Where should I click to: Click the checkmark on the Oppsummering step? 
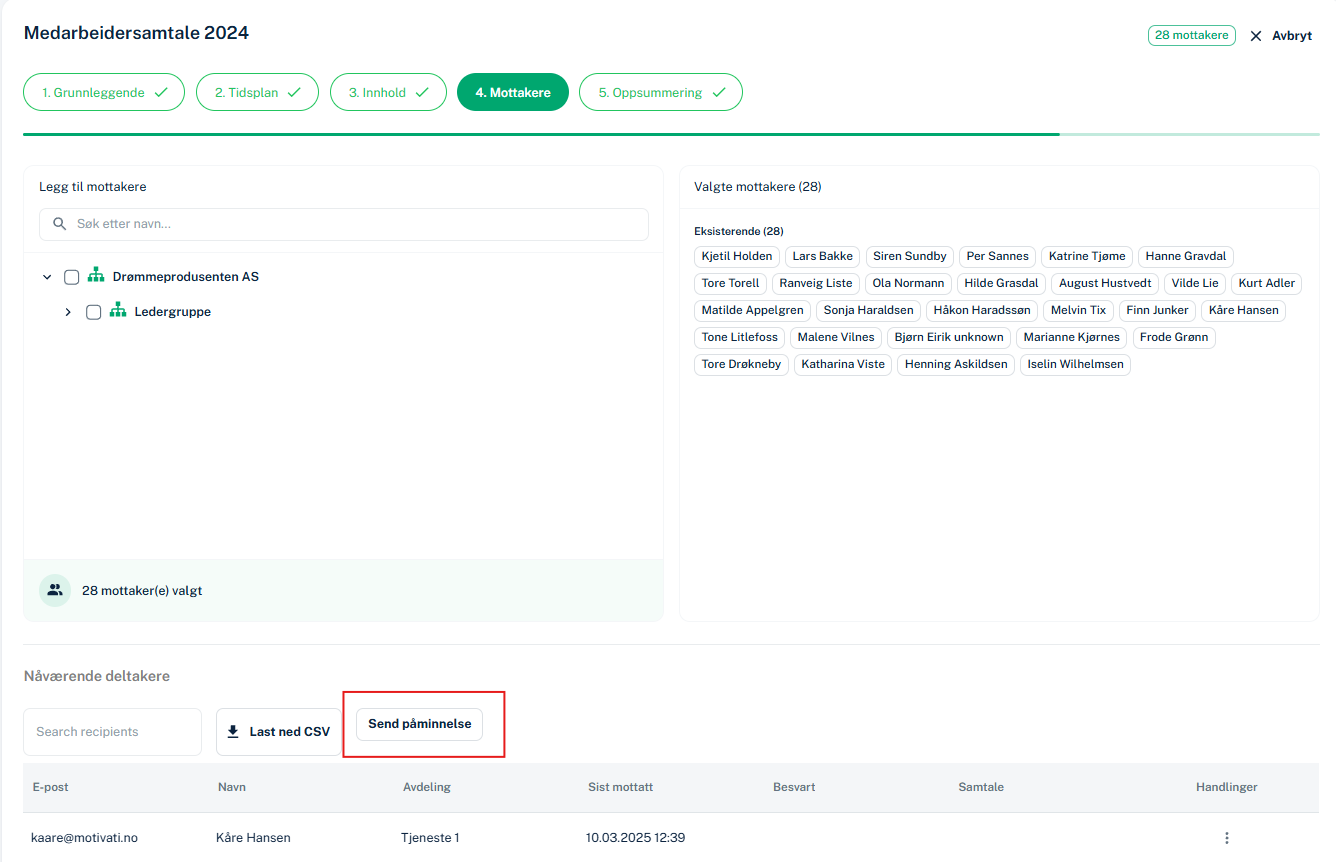[719, 93]
